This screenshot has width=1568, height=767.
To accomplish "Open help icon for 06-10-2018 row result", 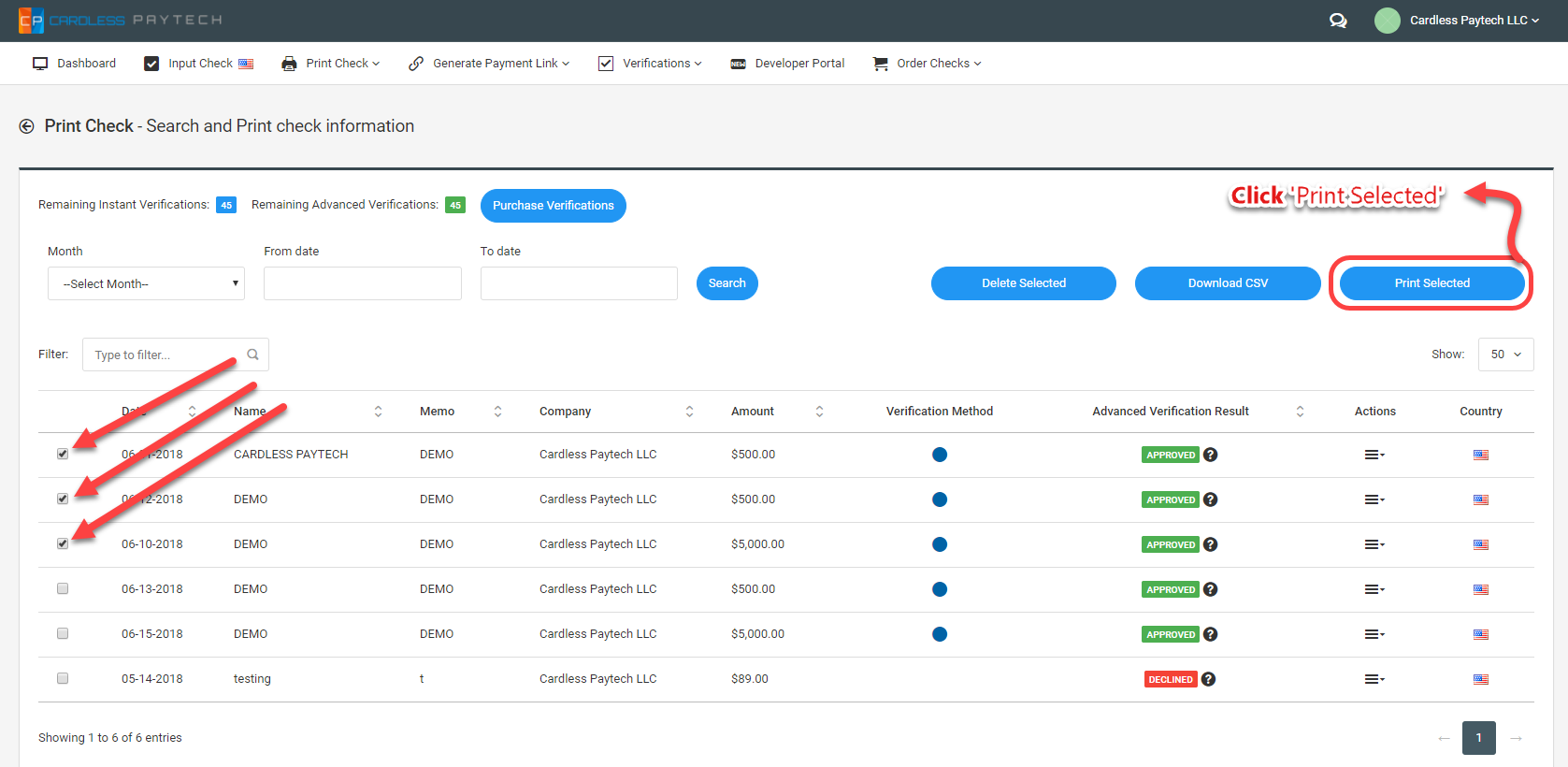I will click(1210, 544).
